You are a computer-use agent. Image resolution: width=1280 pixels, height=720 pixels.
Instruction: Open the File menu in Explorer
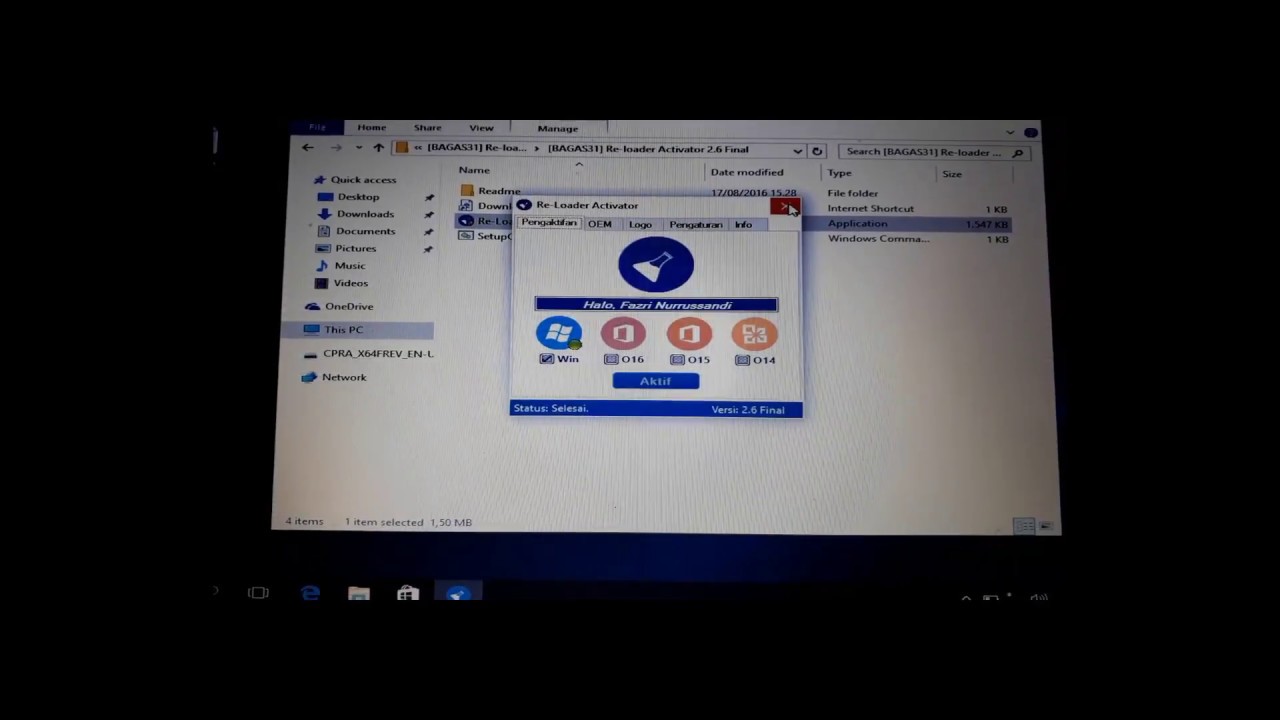317,127
